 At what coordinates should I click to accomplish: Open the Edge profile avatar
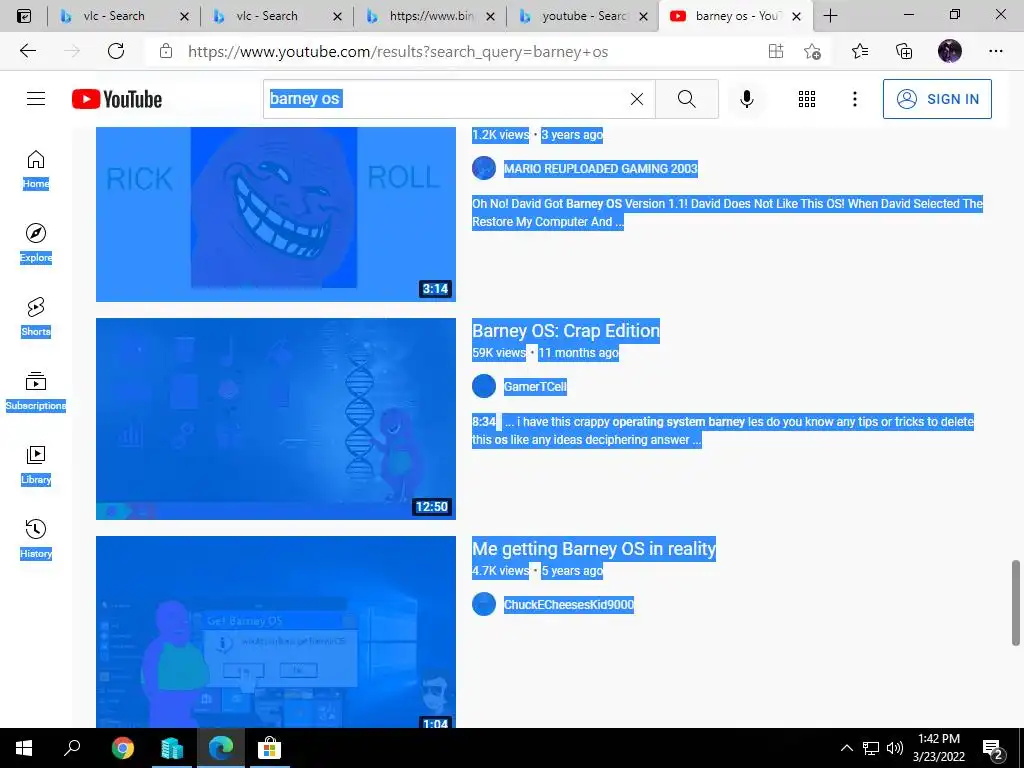pos(950,51)
